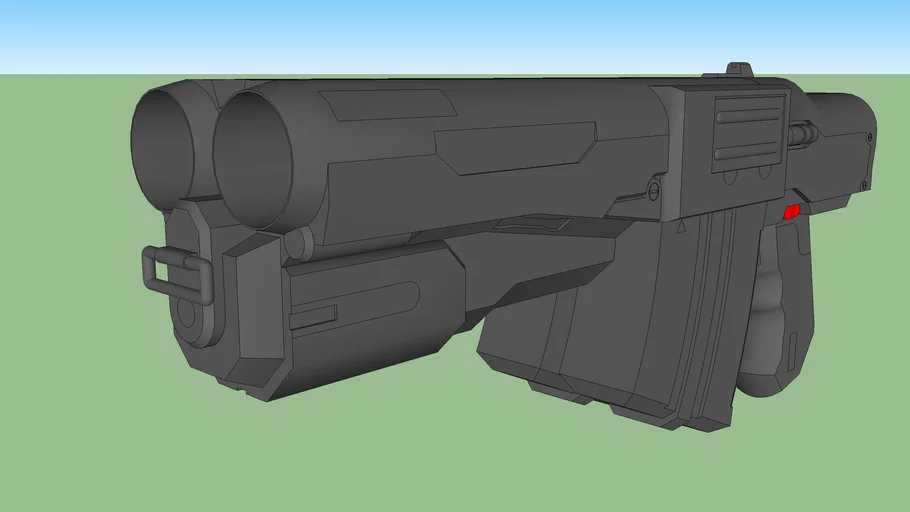Image resolution: width=910 pixels, height=512 pixels.
Task: Click the blue sky background
Action: point(450,35)
